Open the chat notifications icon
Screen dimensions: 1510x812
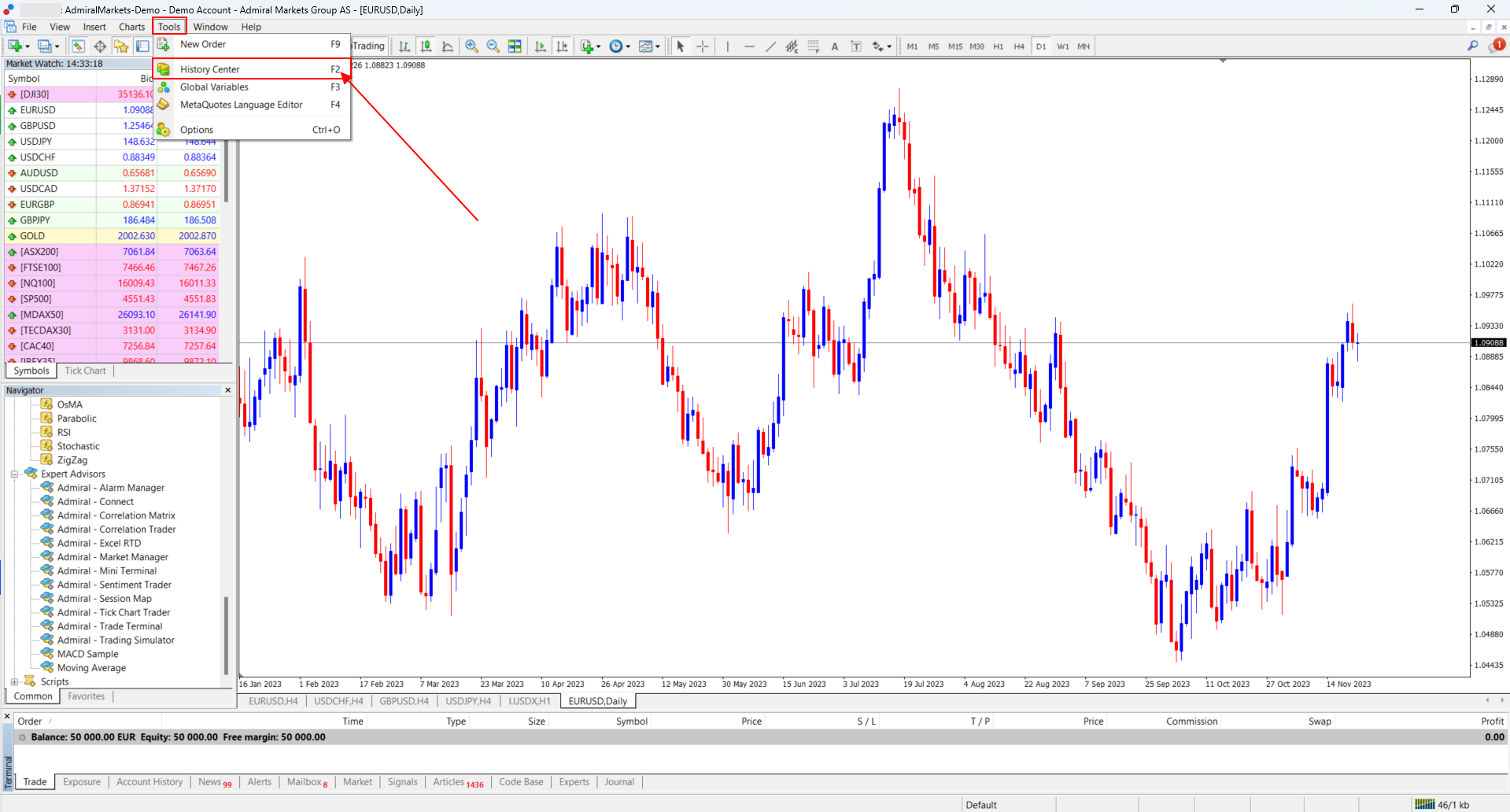tap(1496, 46)
